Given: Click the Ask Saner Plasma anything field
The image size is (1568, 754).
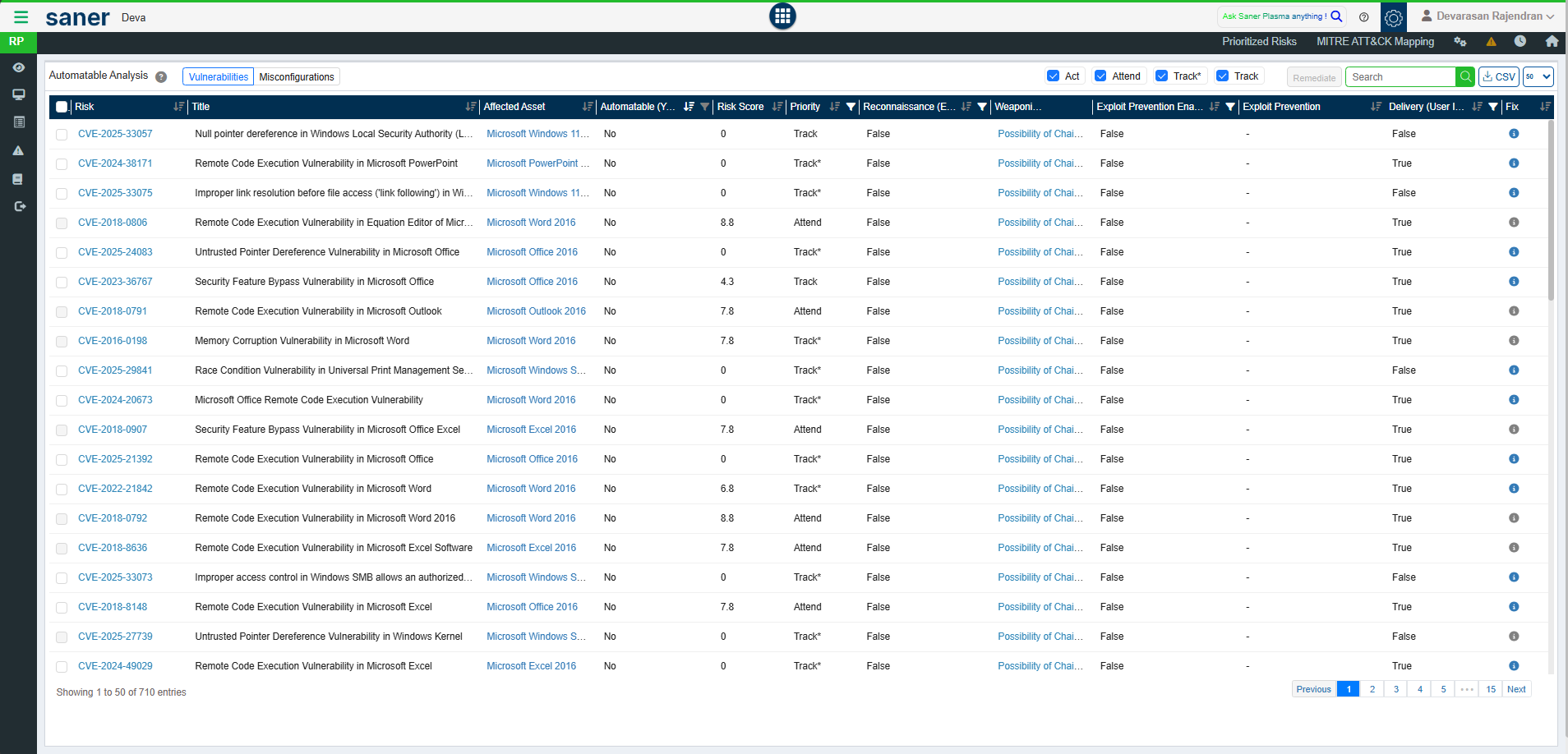Looking at the screenshot, I should click(1274, 16).
